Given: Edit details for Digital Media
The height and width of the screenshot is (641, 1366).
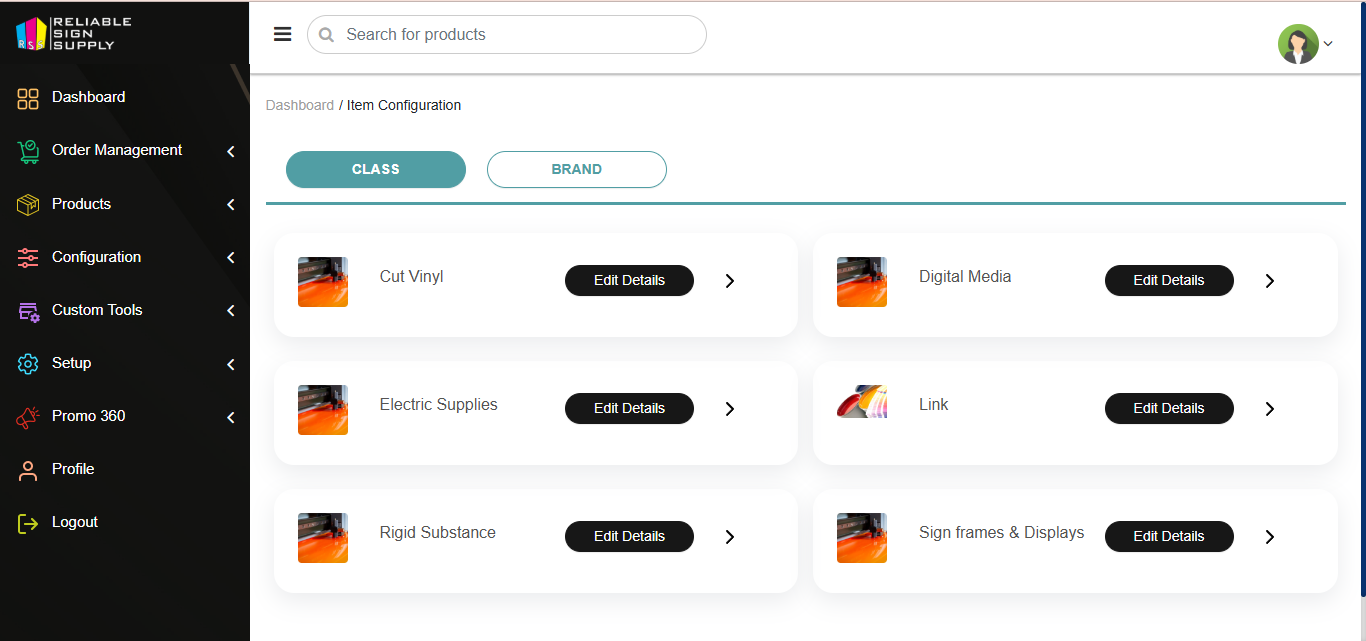Looking at the screenshot, I should pyautogui.click(x=1168, y=281).
